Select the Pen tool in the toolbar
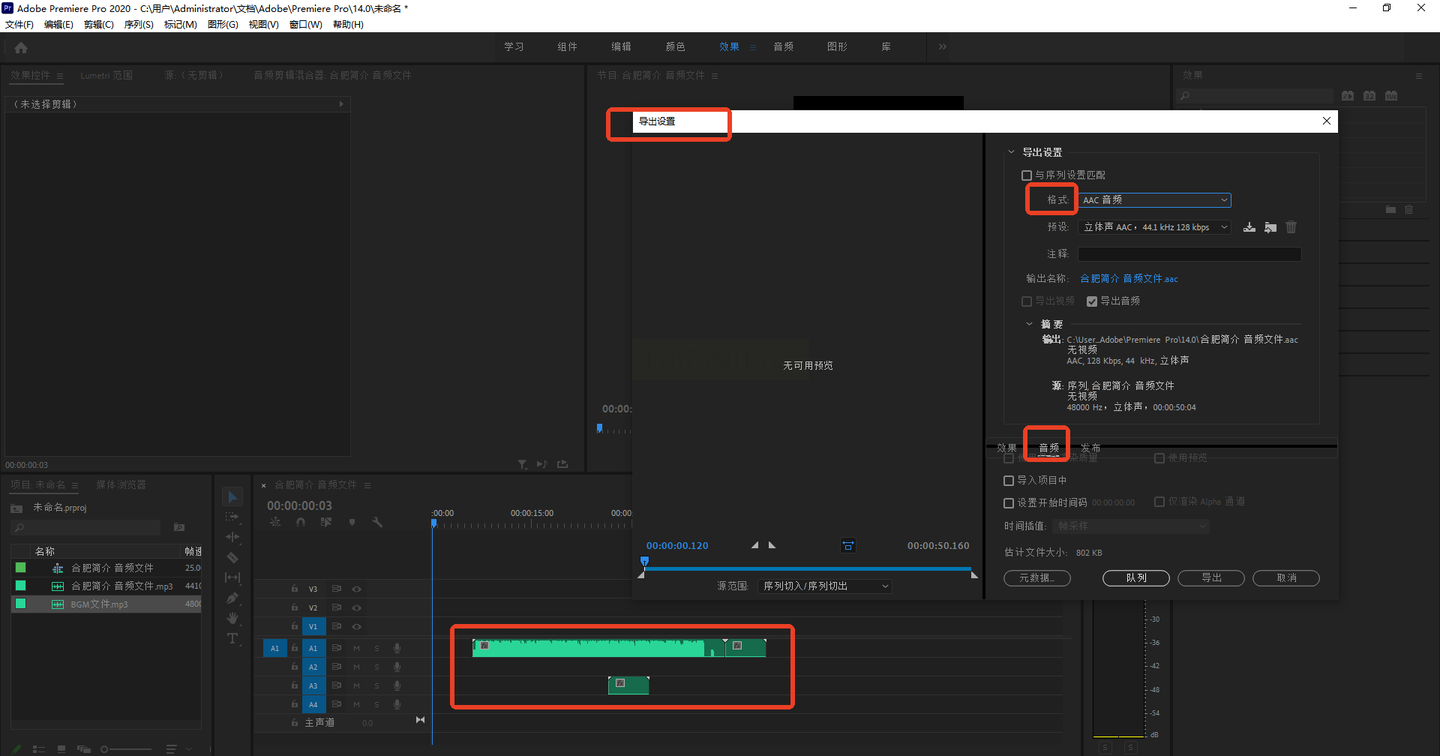 [232, 598]
